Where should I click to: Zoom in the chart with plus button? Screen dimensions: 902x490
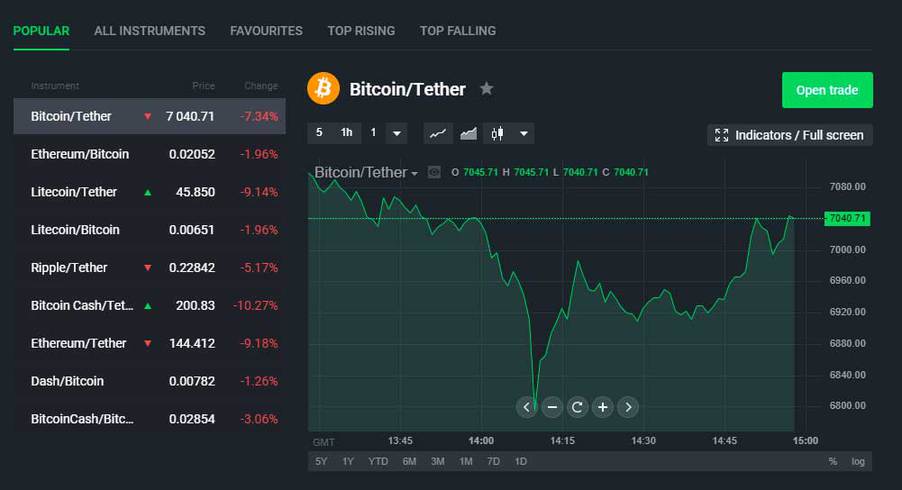click(602, 407)
